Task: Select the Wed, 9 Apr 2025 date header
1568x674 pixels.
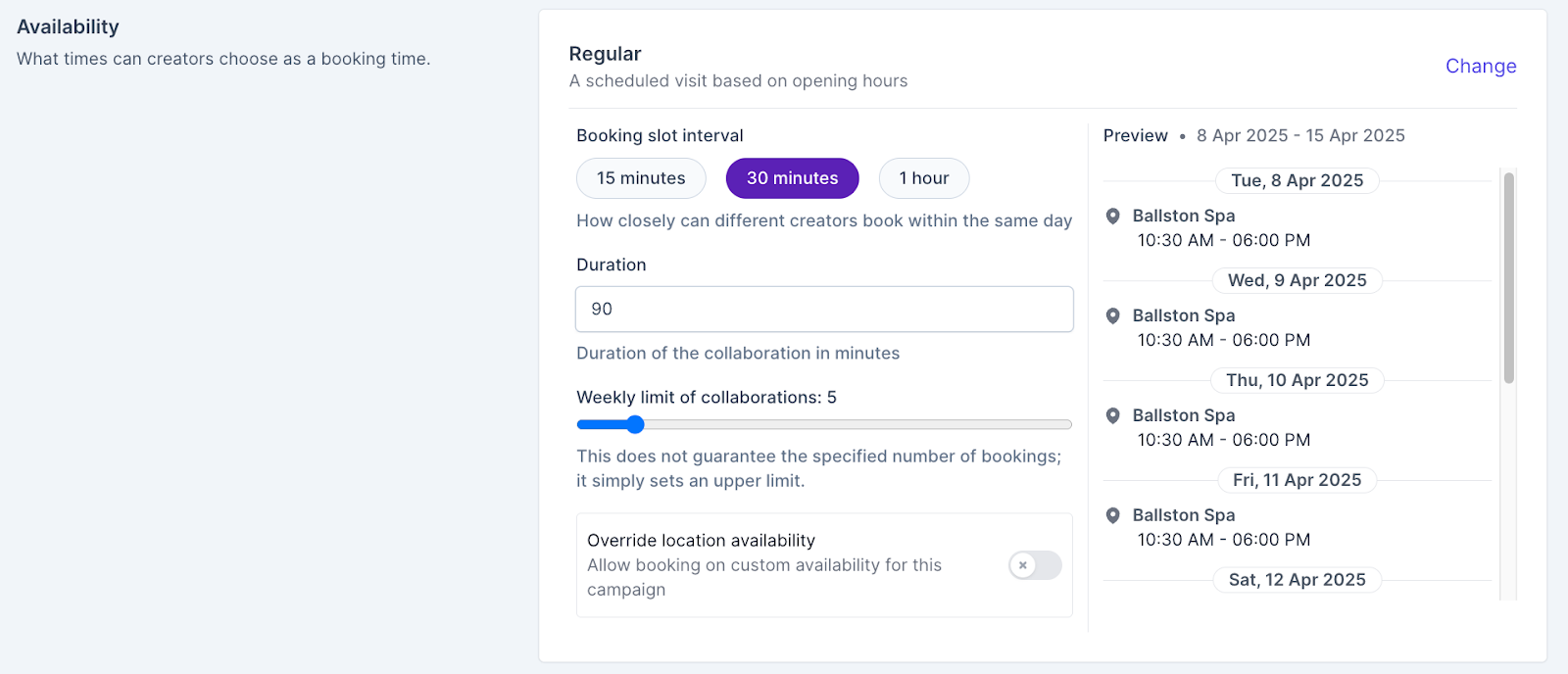Action: tap(1297, 281)
